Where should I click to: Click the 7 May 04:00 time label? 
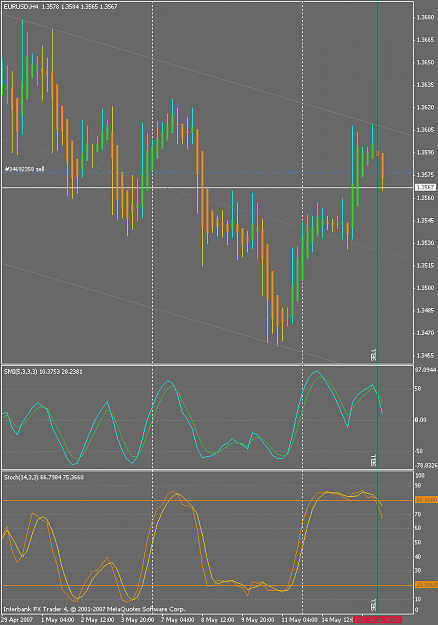[178, 620]
